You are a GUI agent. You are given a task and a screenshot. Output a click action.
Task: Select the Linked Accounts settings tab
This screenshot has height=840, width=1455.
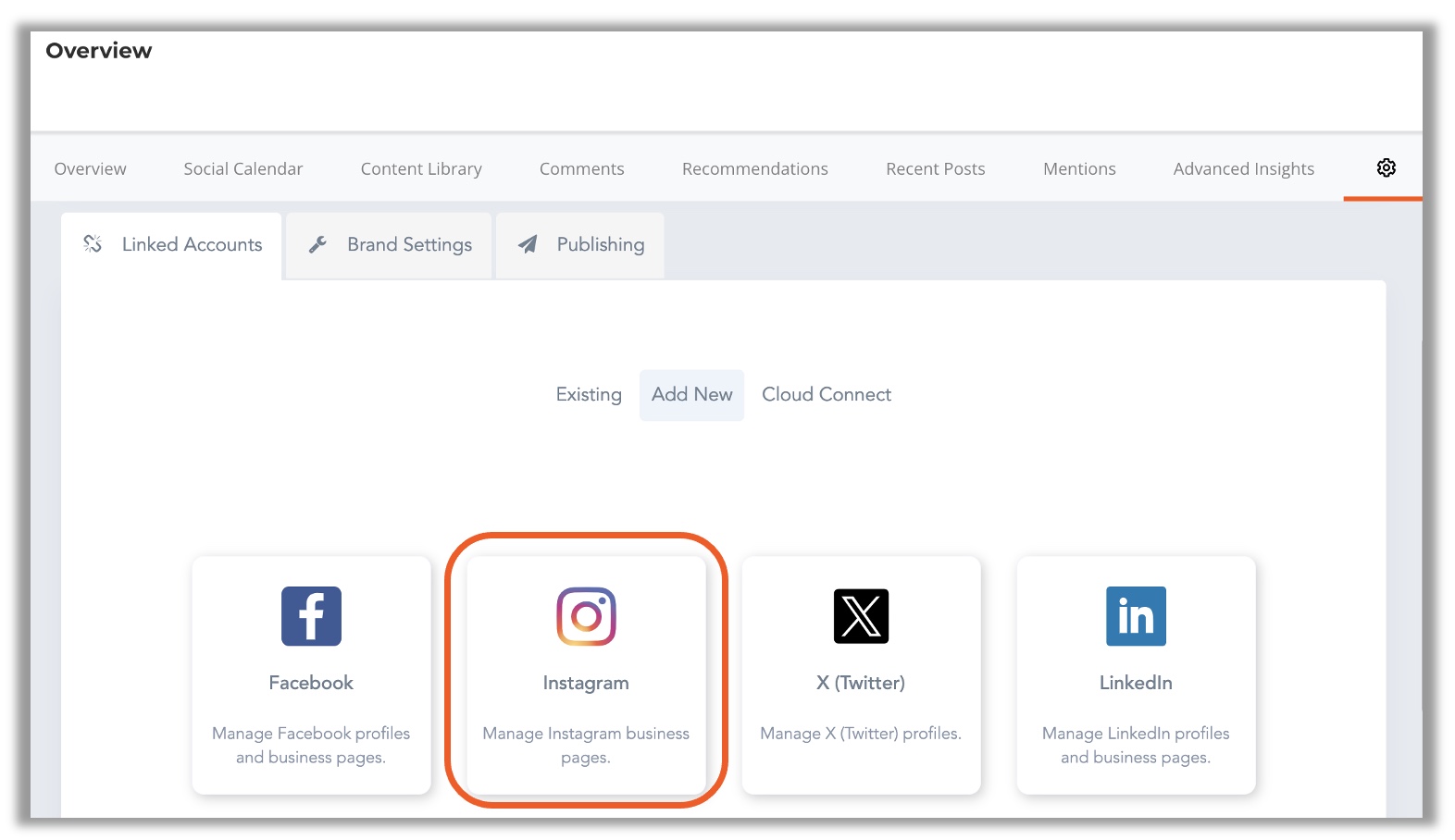coord(171,245)
